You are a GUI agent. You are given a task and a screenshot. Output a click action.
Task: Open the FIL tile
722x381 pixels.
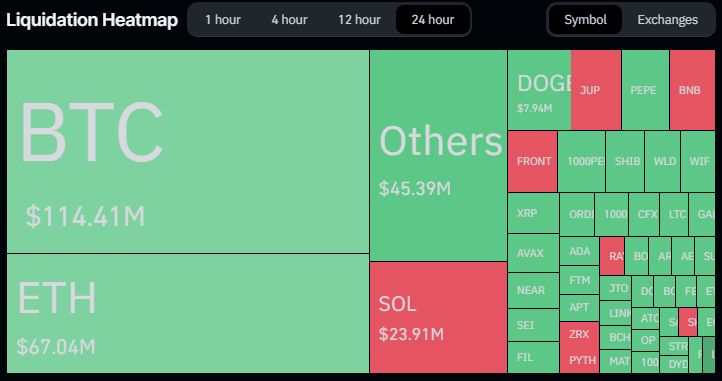tap(533, 358)
